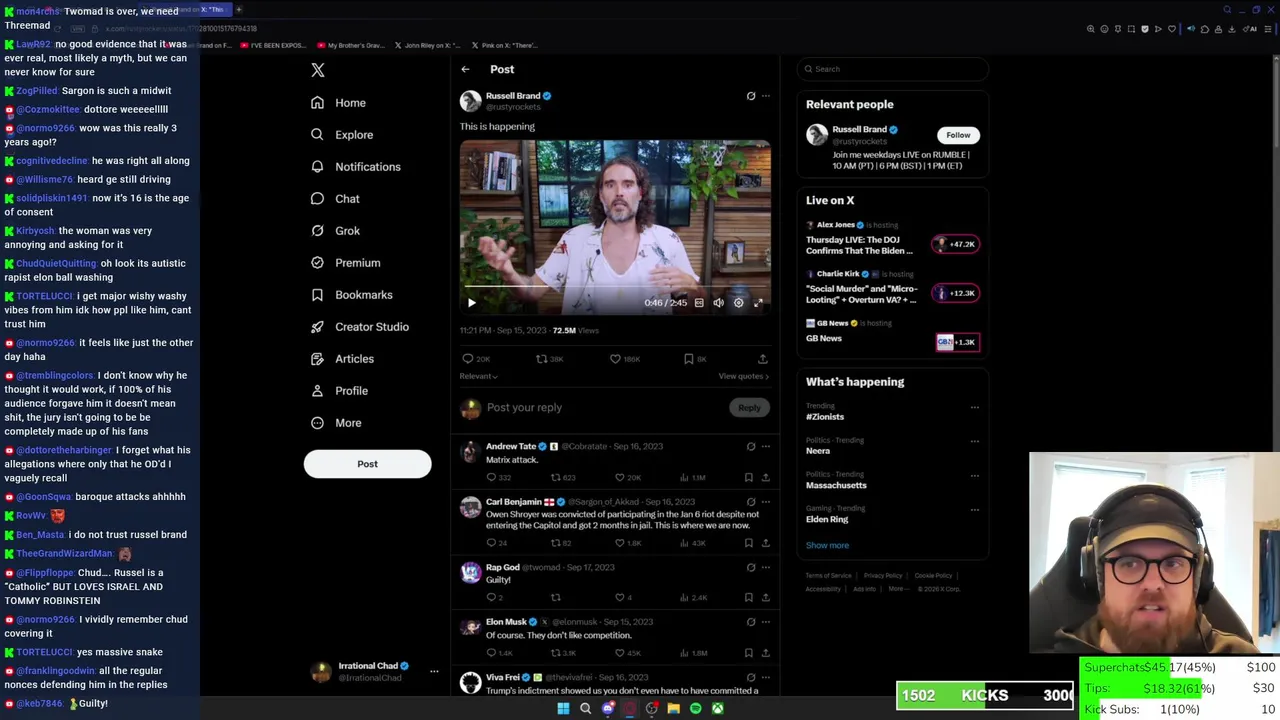Open Spotify from the taskbar

pyautogui.click(x=695, y=709)
